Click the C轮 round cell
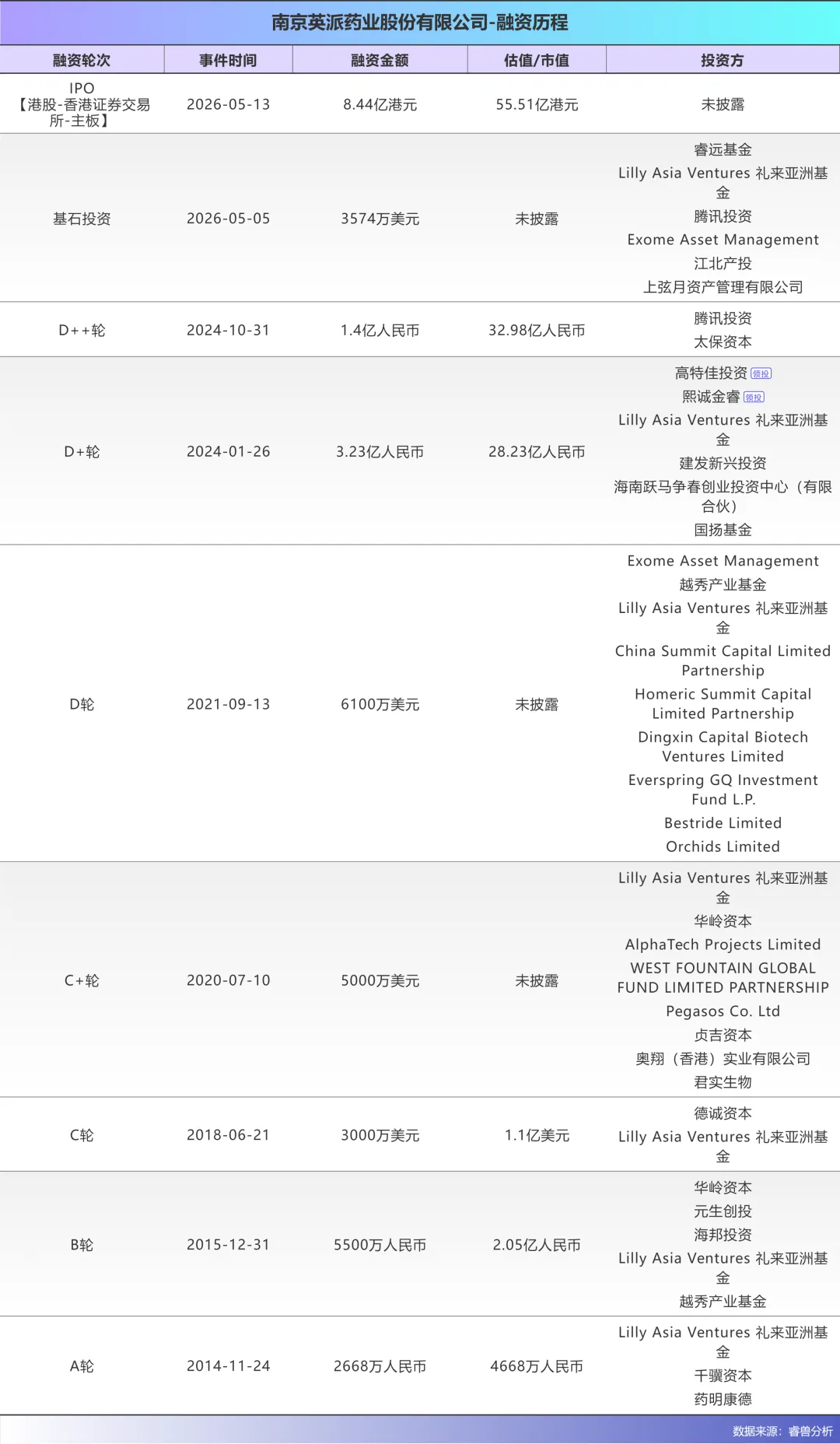The image size is (840, 1444). [x=82, y=1135]
